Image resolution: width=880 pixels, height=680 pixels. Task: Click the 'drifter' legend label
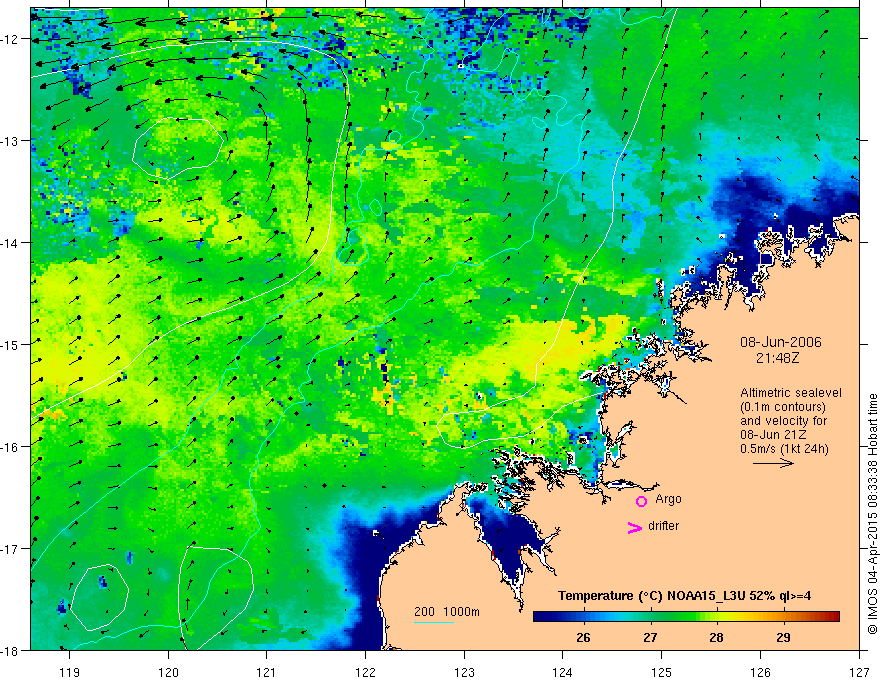pyautogui.click(x=663, y=526)
